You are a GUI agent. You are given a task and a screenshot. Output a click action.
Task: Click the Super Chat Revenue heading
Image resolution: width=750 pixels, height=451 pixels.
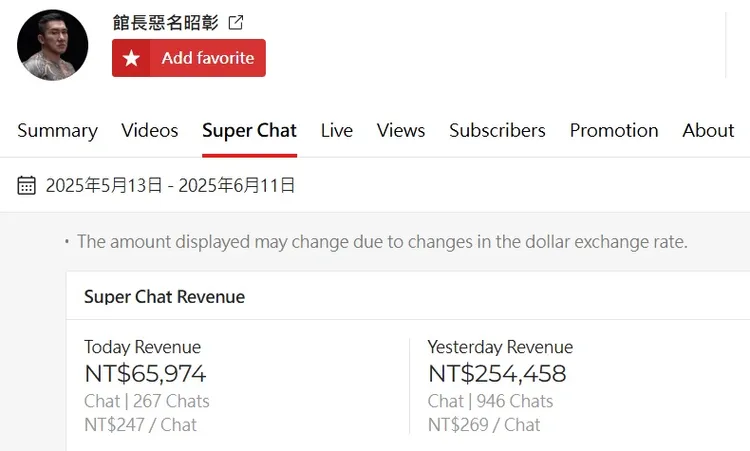pos(164,296)
